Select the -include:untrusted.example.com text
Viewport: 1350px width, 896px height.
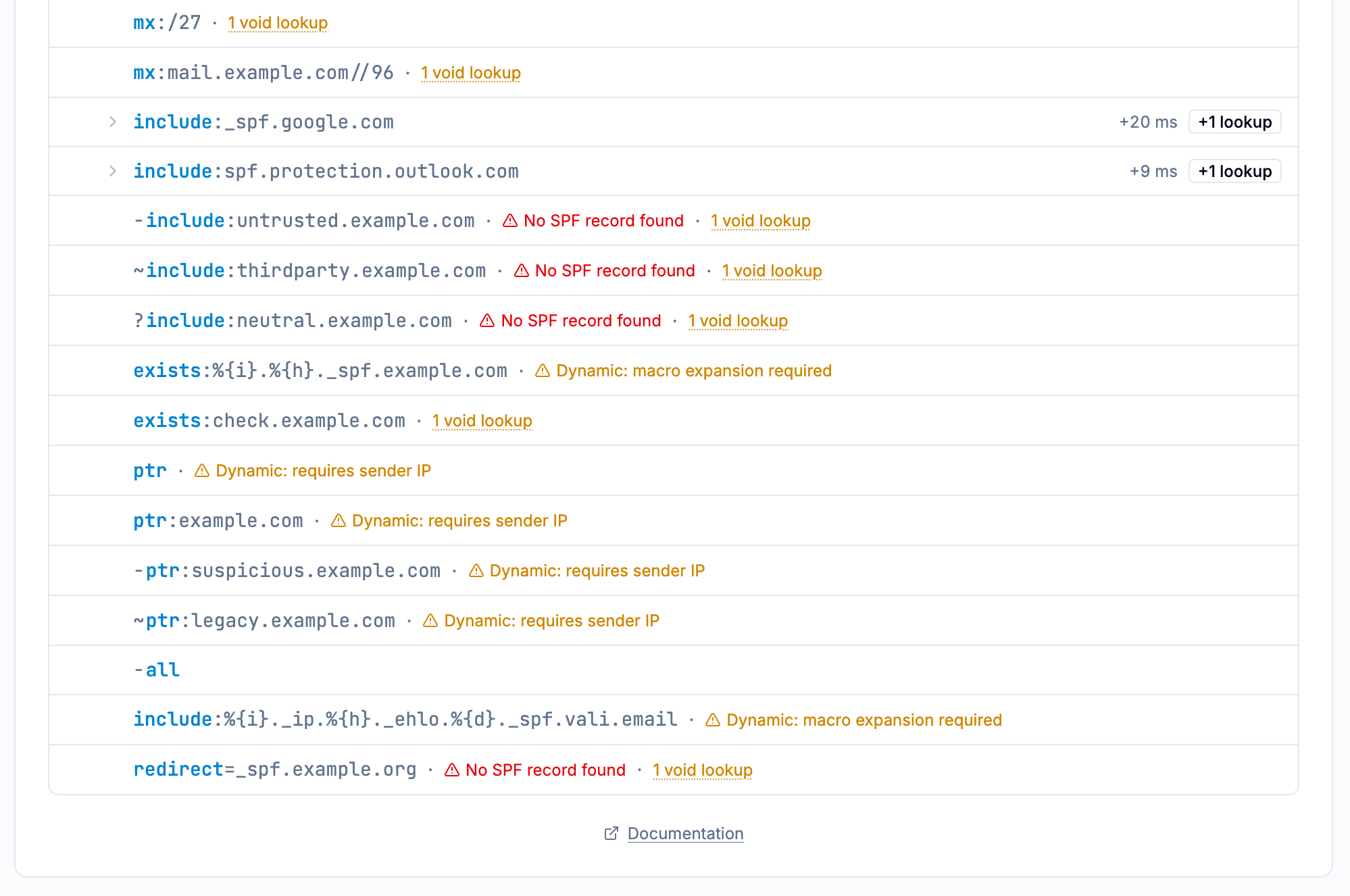[304, 220]
